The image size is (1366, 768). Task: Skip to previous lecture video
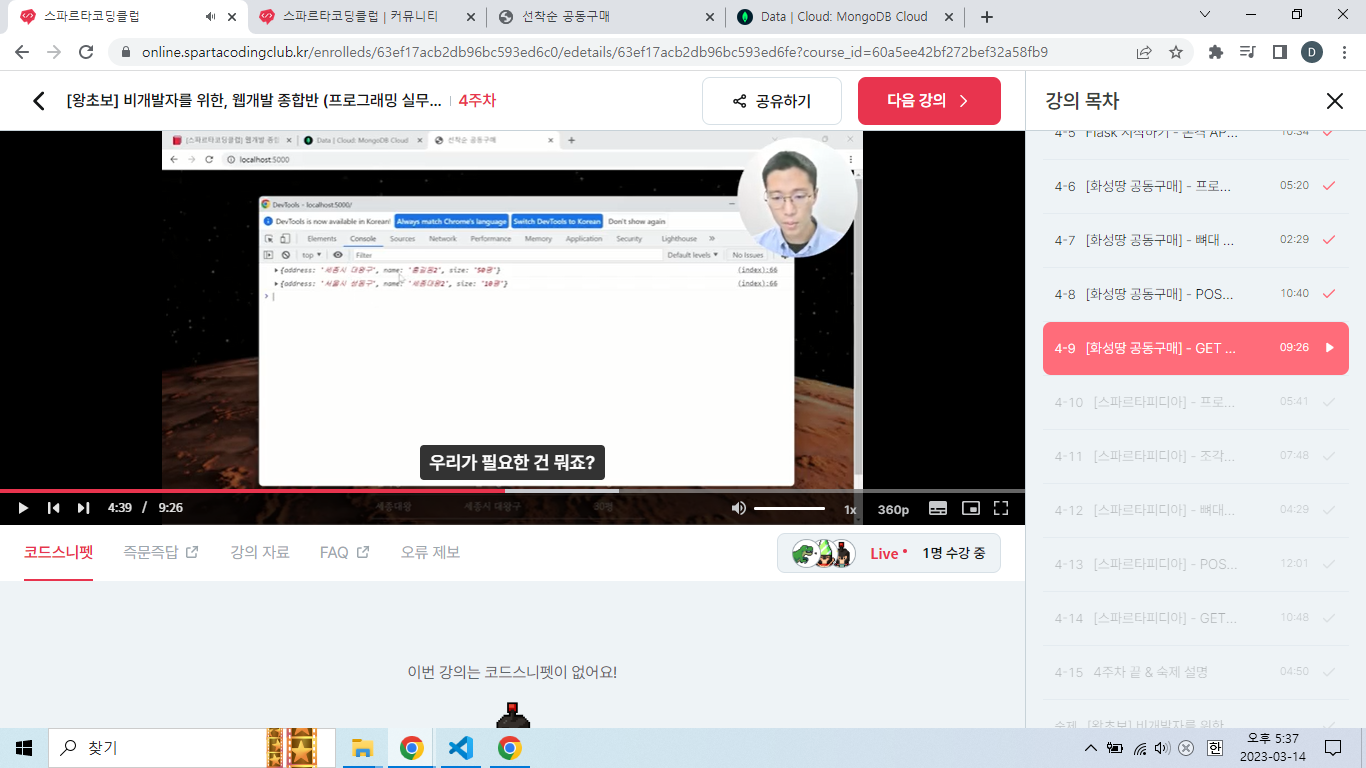point(54,508)
